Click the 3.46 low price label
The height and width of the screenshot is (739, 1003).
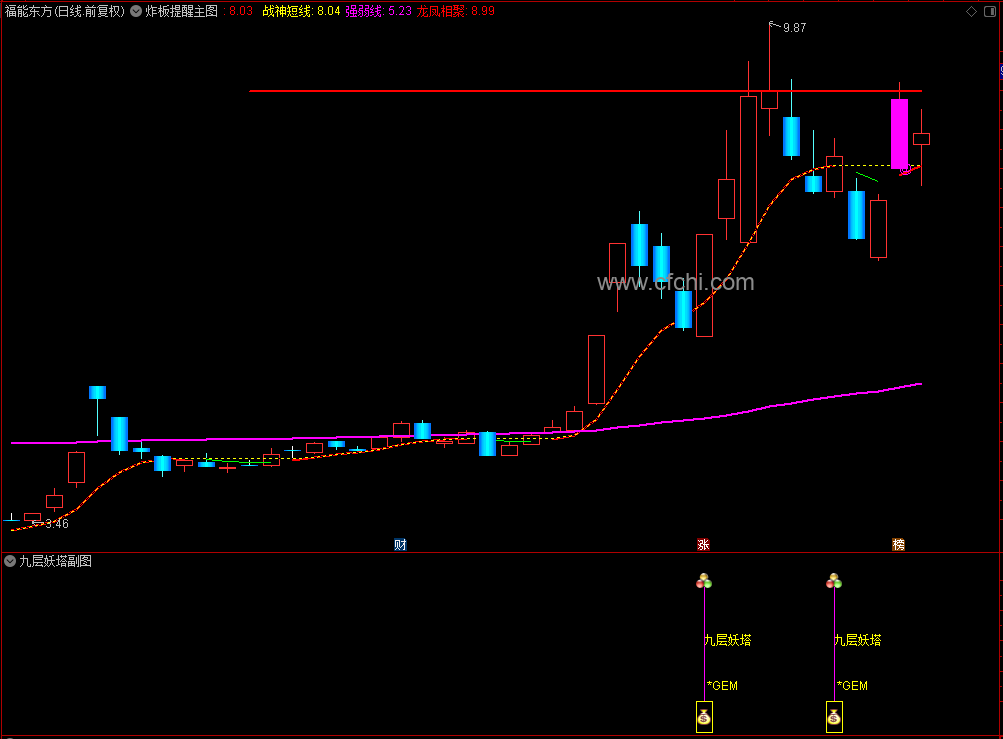click(x=57, y=524)
